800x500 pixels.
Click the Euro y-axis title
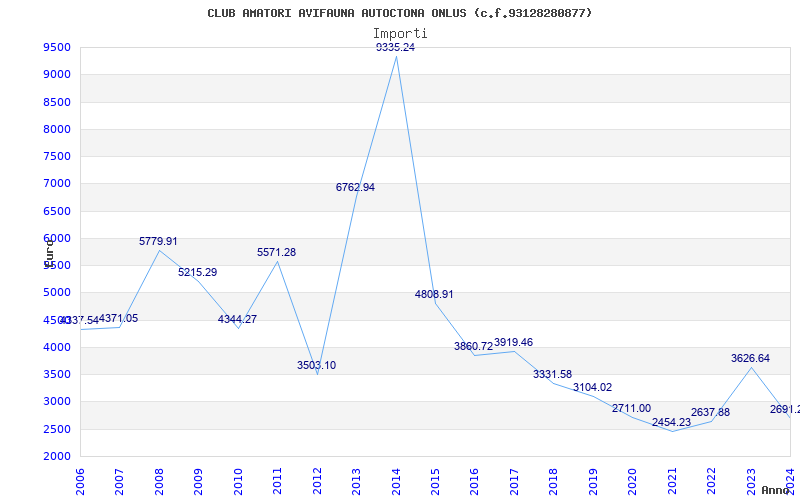(49, 253)
